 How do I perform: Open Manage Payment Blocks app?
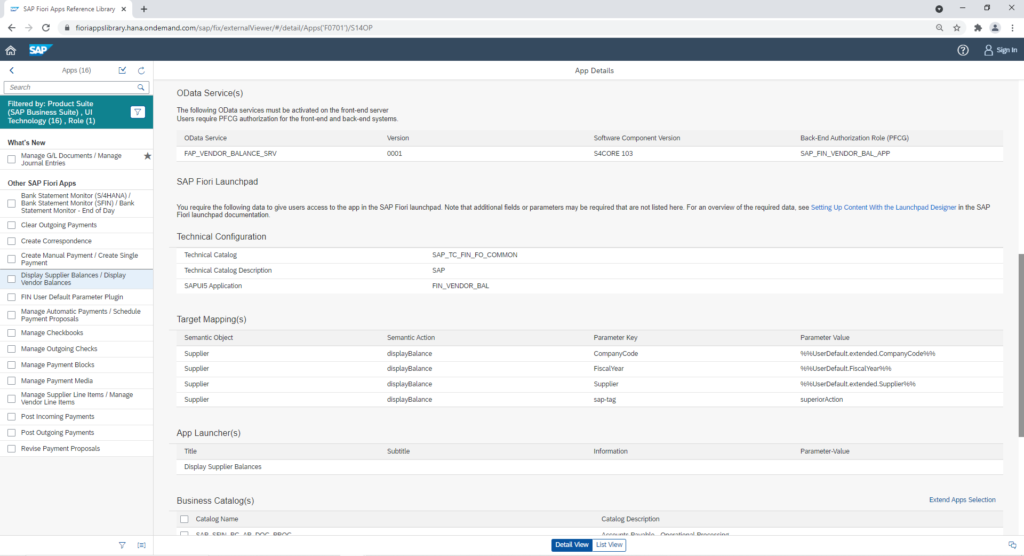(57, 365)
